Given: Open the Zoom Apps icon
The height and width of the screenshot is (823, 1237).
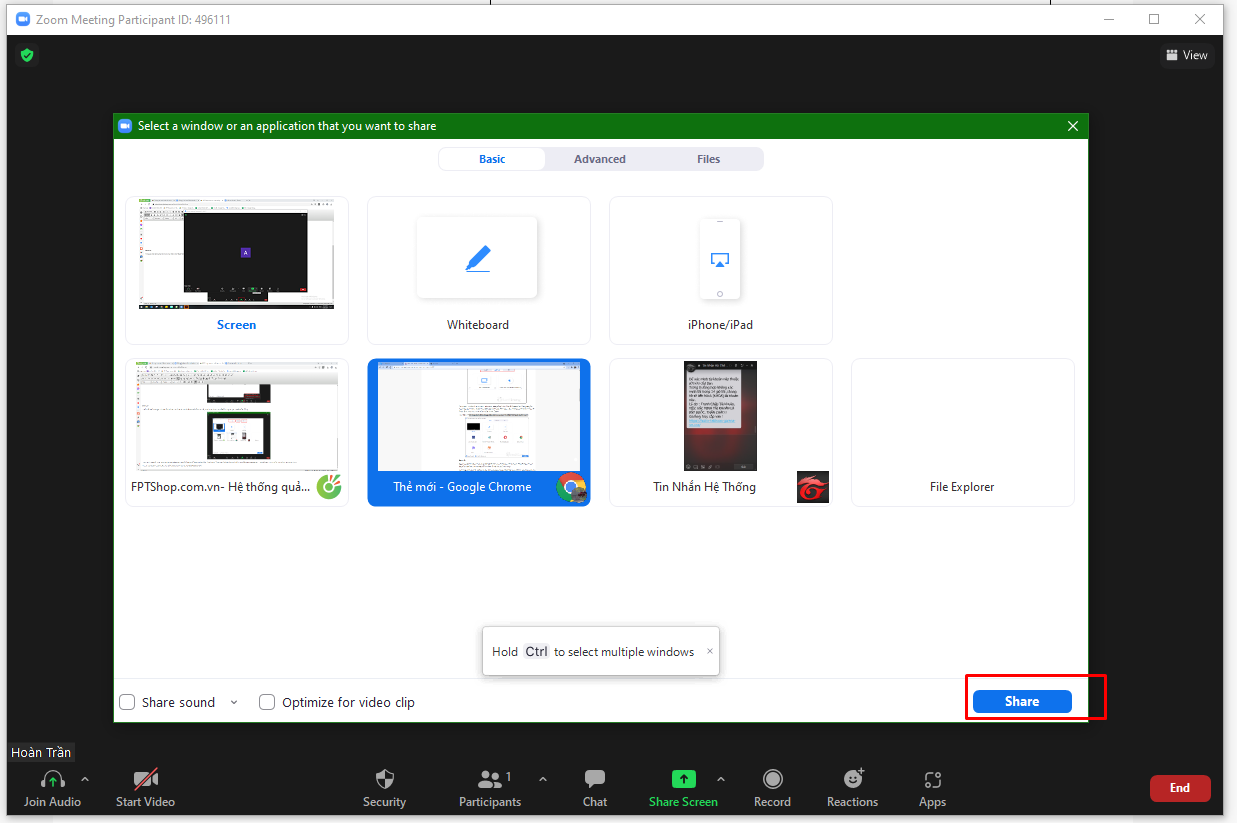Looking at the screenshot, I should point(932,779).
